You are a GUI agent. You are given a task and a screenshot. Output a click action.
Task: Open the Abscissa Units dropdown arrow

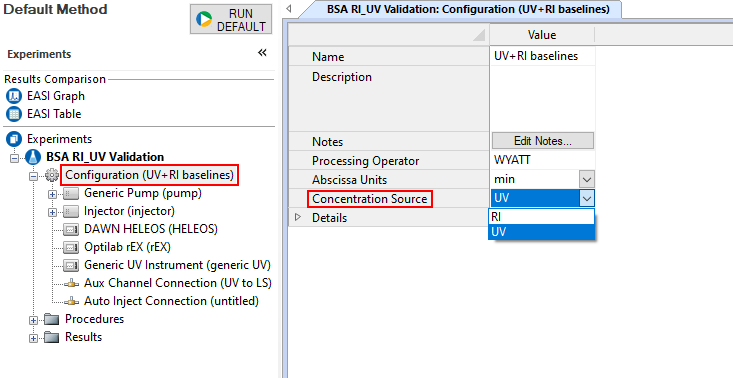tap(587, 179)
